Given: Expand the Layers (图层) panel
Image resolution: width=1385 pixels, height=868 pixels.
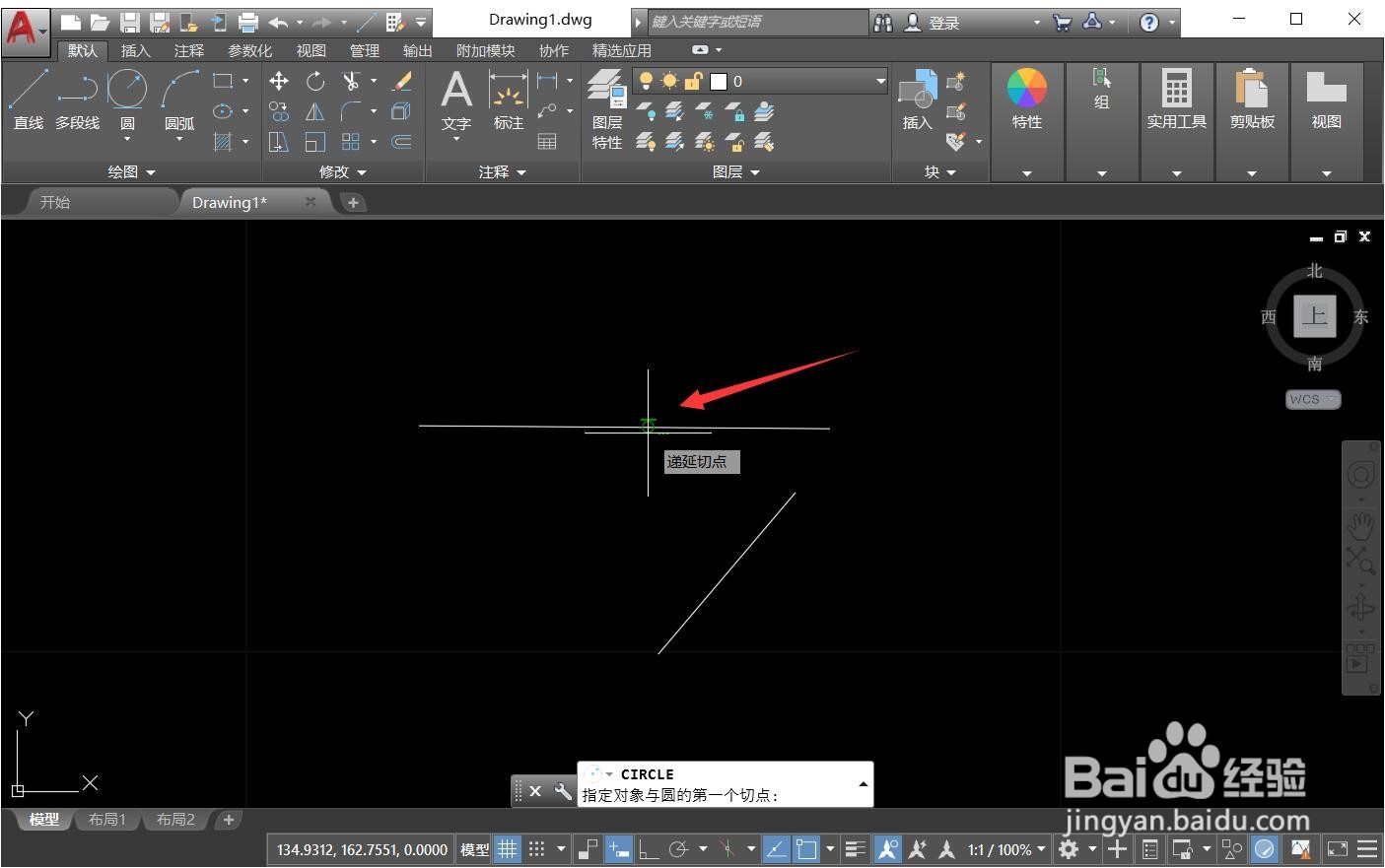Looking at the screenshot, I should coord(736,171).
